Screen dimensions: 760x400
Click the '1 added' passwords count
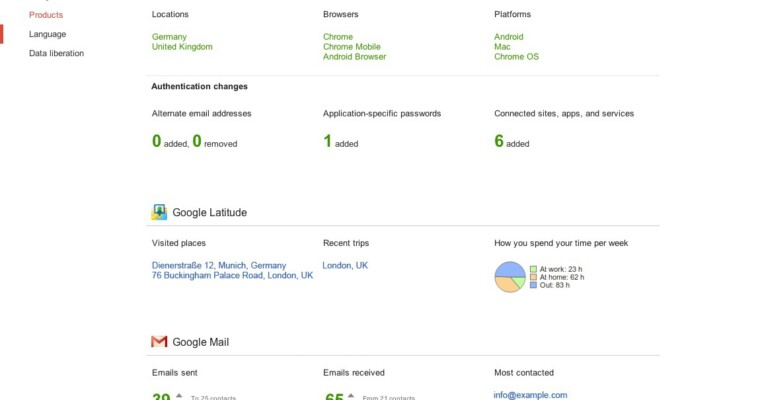click(x=341, y=141)
